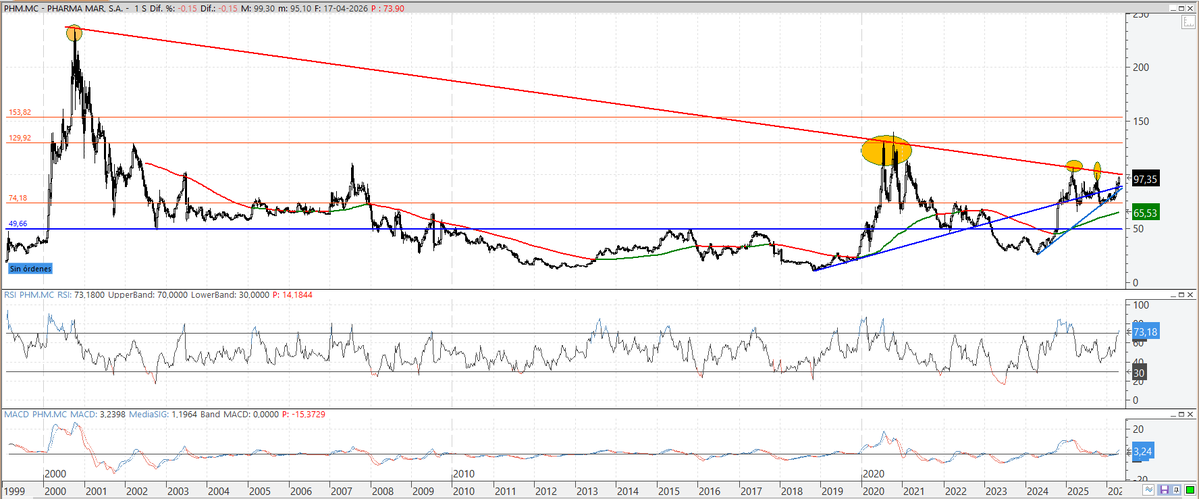Click the 2025 year label on time axis
The image size is (1199, 499).
click(1077, 490)
